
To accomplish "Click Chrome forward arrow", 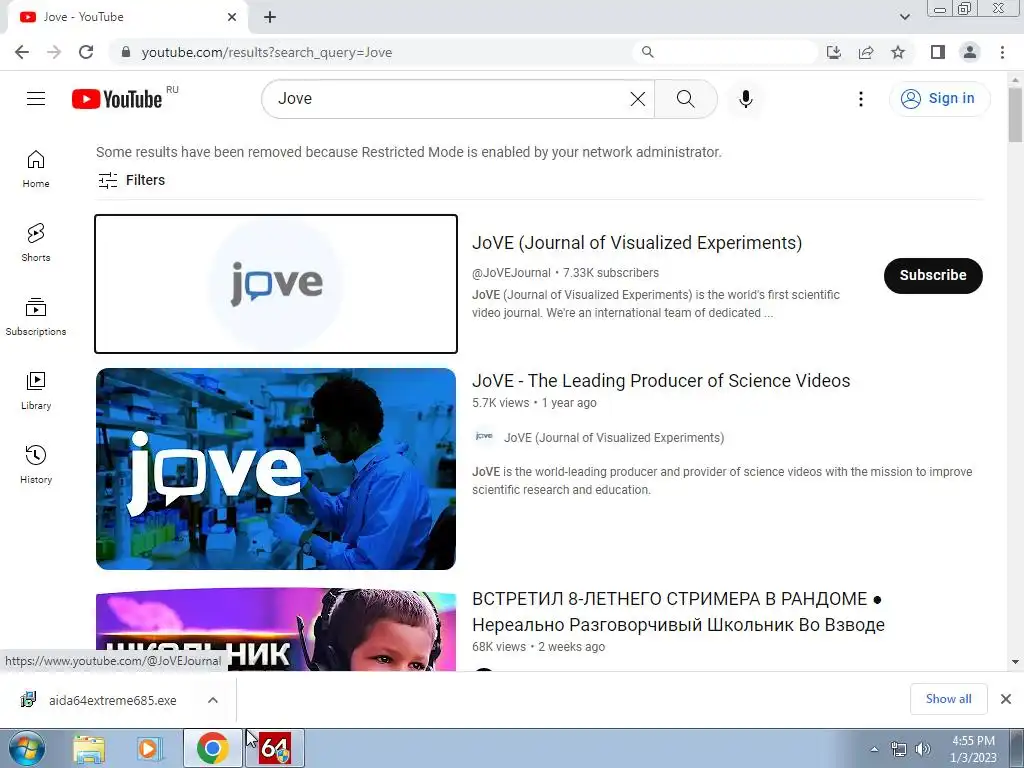I will tap(54, 52).
